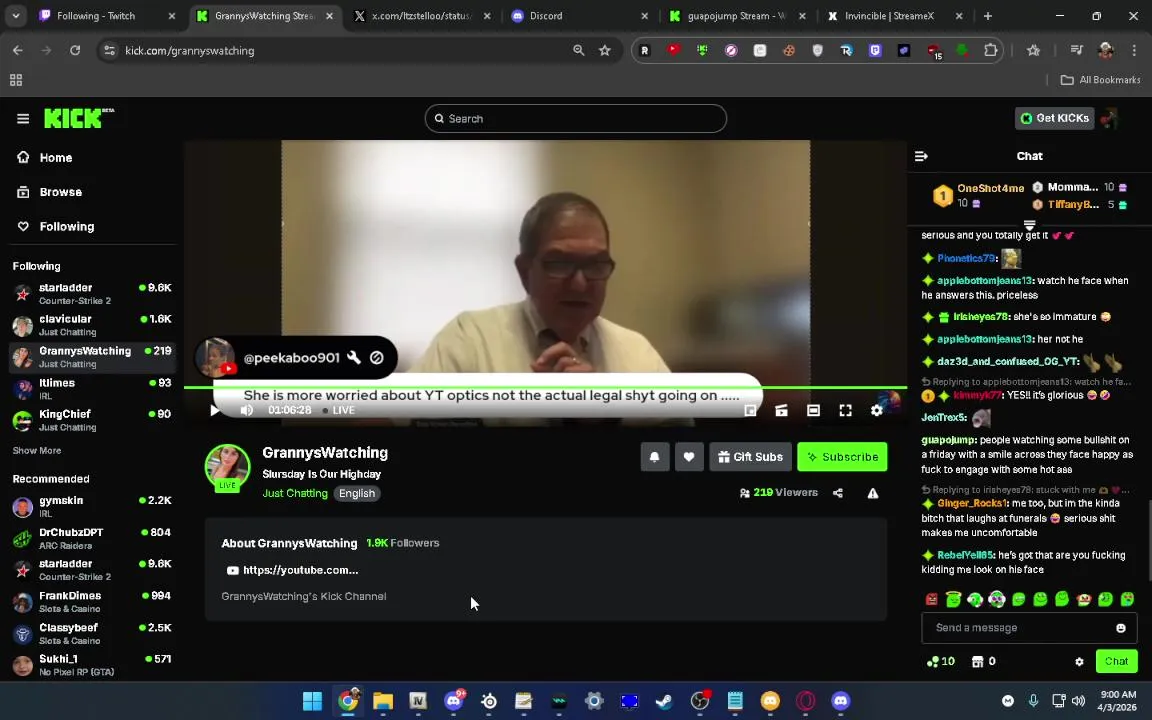Toggle notification bell for GrannysWatching
Viewport: 1152px width, 720px height.
(x=655, y=456)
